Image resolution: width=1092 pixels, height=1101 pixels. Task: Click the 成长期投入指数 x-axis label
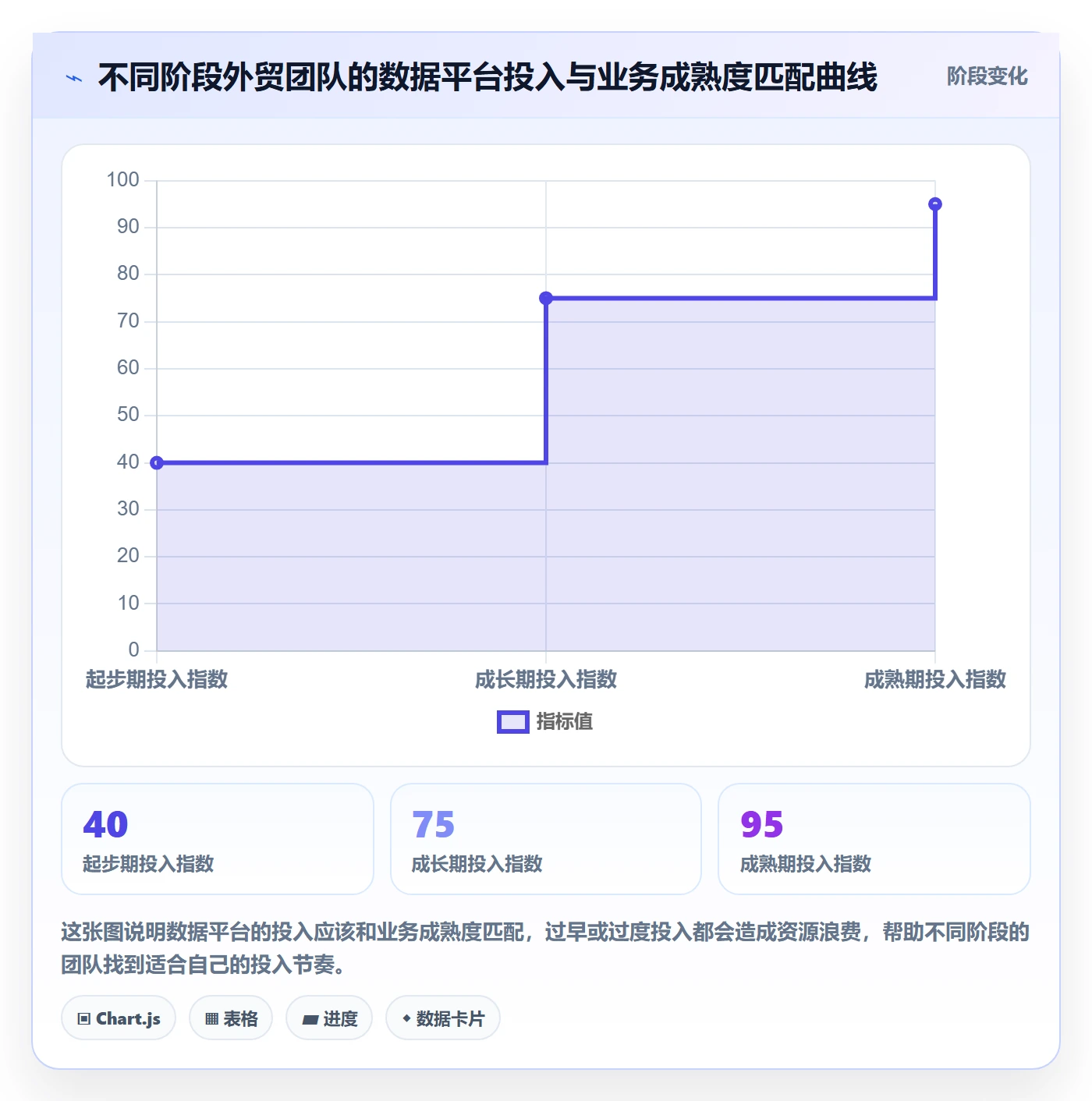[546, 679]
